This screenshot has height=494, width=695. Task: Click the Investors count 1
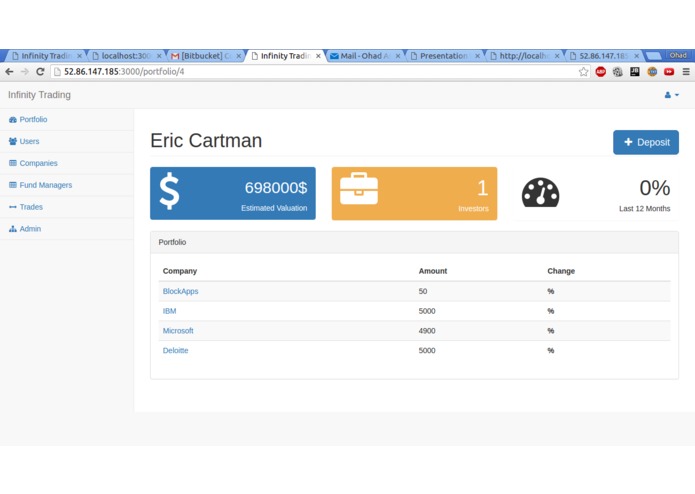[x=482, y=188]
